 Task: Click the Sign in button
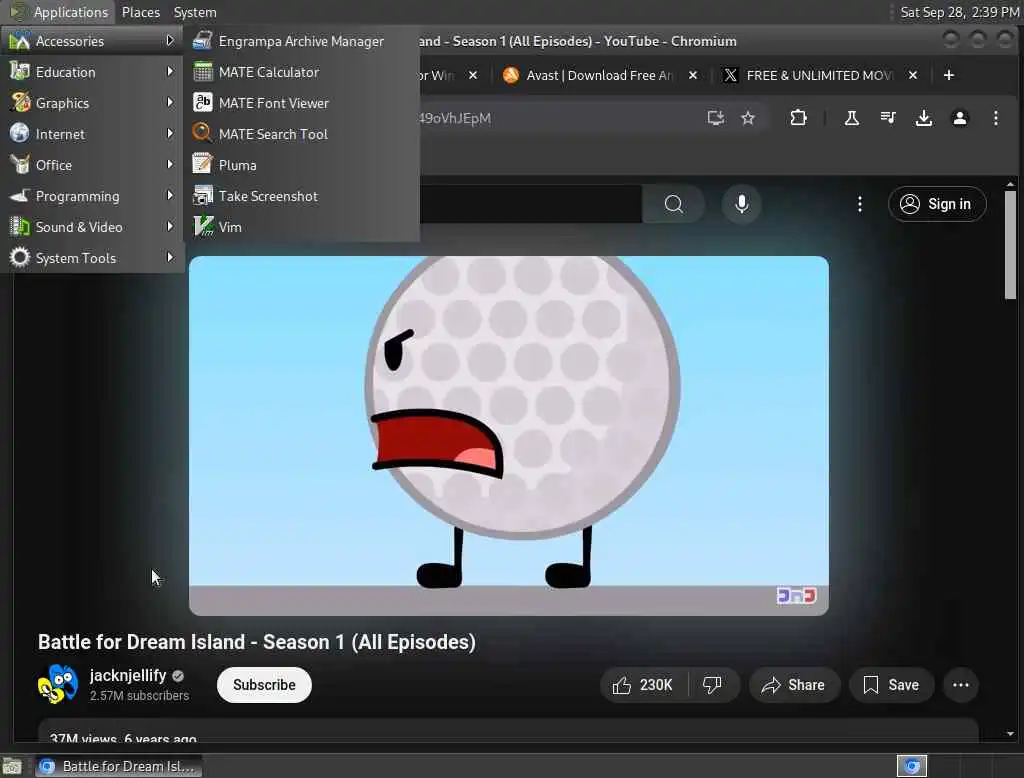pos(936,204)
